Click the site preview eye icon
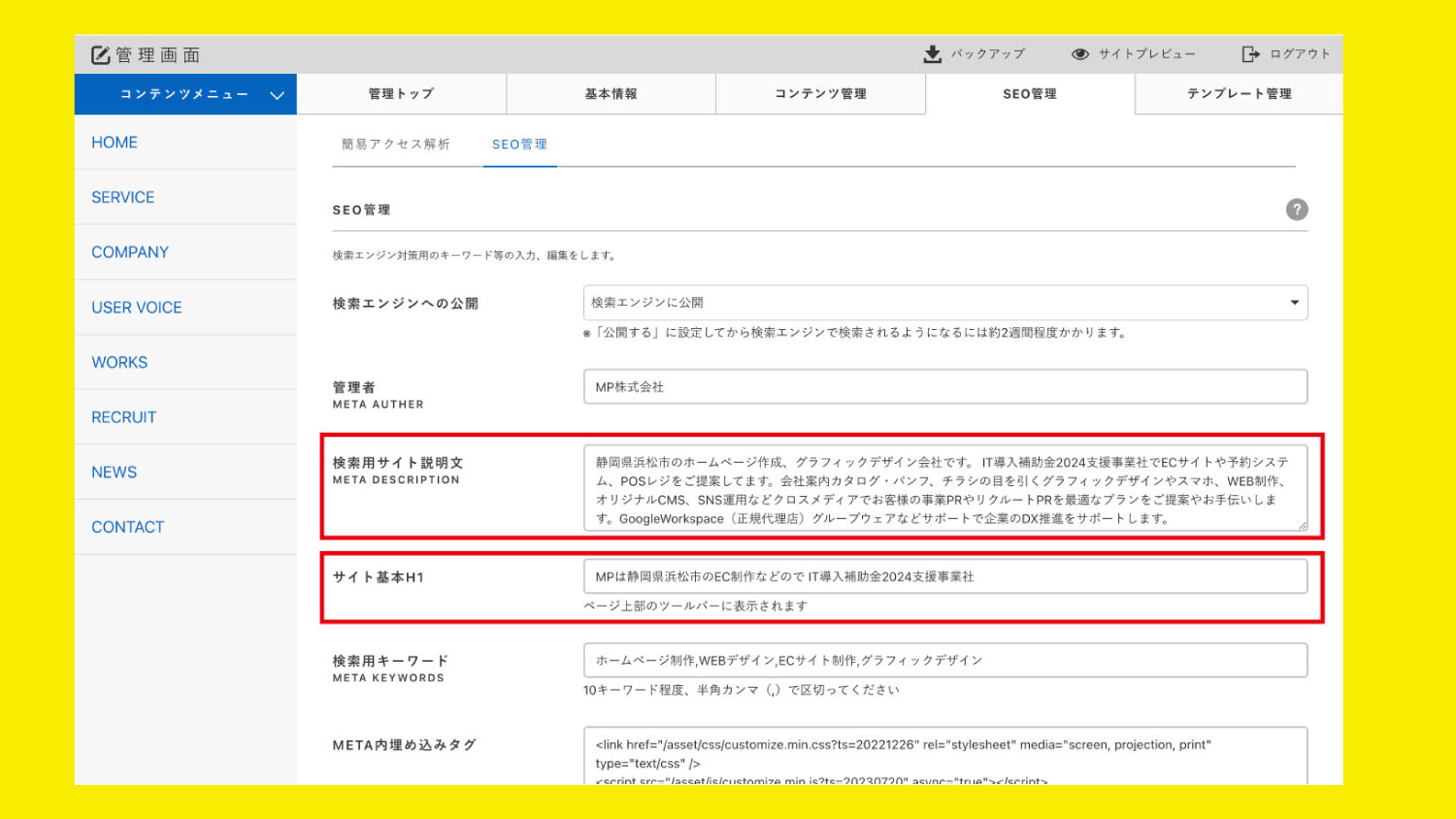Screen dimensions: 1456x819 point(1079,54)
